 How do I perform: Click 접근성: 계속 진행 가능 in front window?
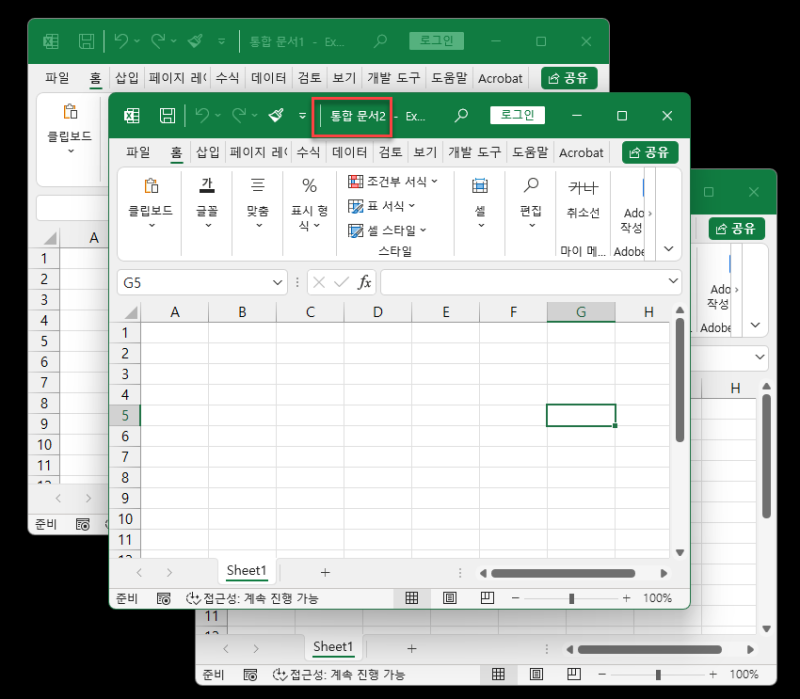(252, 598)
